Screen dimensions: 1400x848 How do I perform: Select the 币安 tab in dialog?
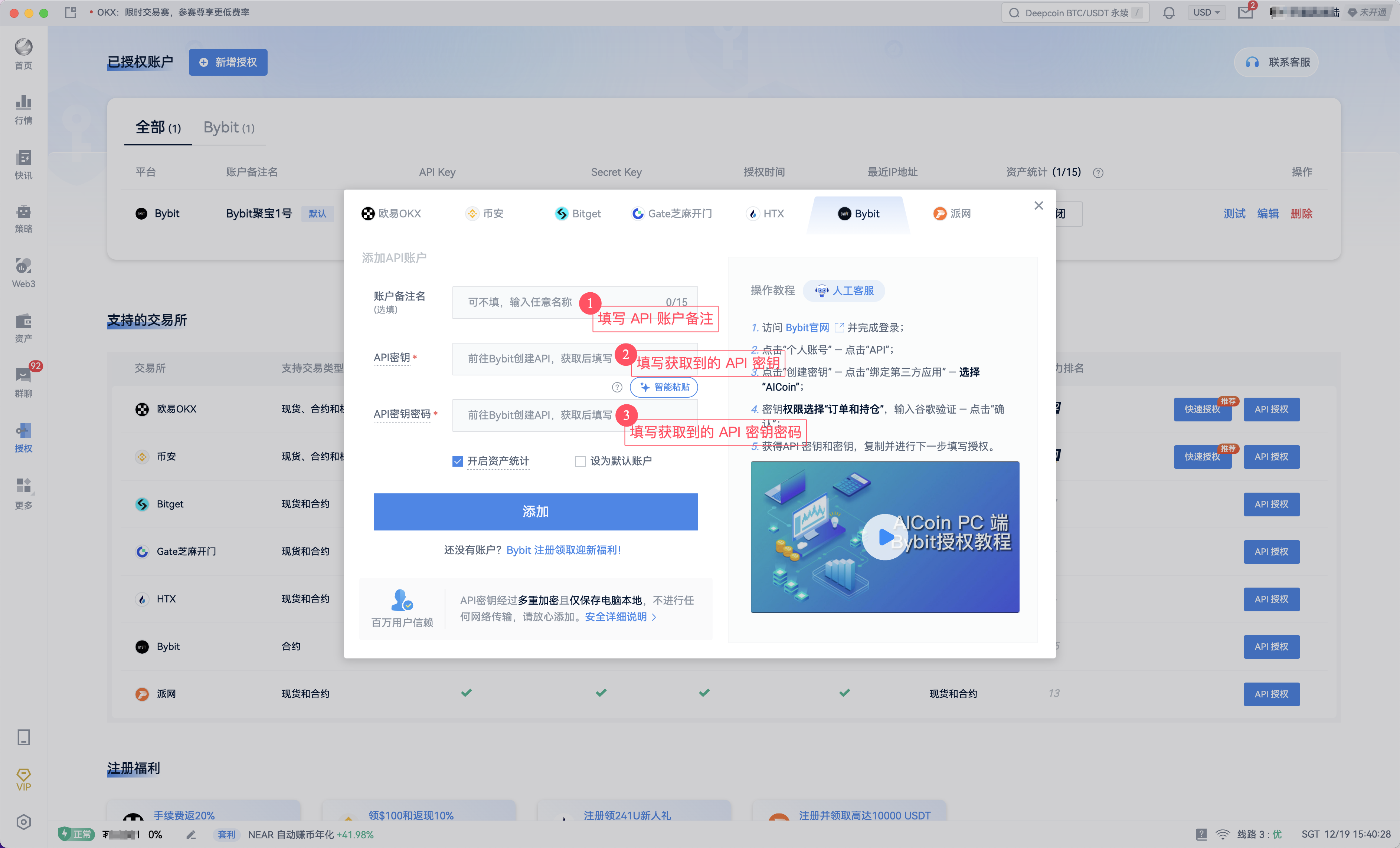coord(485,214)
